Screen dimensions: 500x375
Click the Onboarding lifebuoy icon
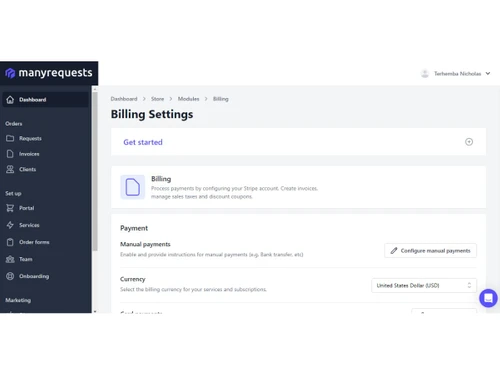10,276
